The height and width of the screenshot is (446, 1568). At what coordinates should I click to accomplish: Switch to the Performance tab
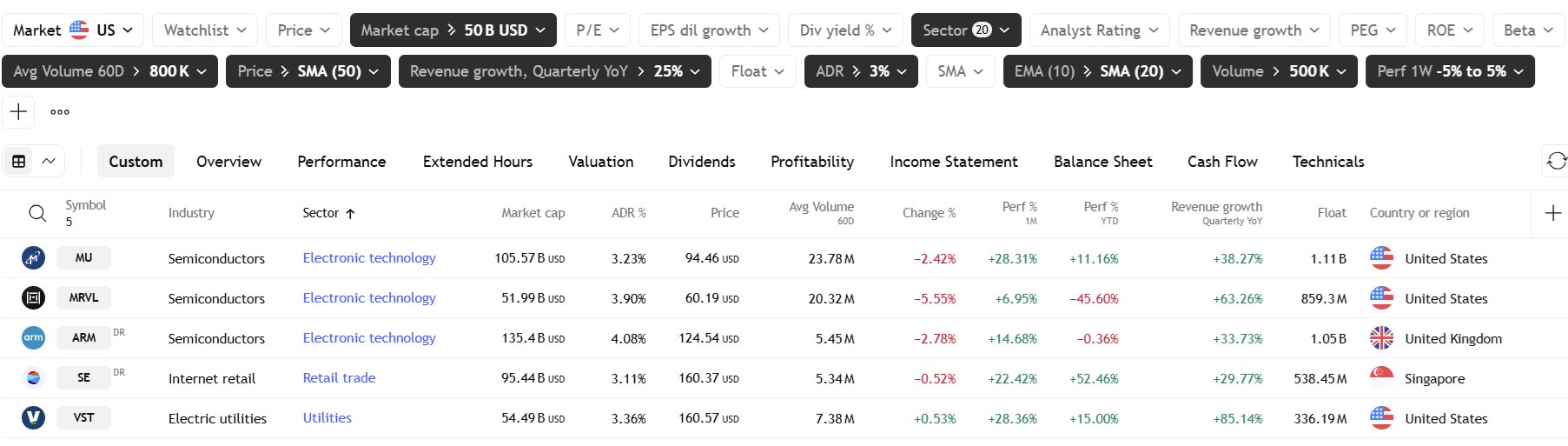pyautogui.click(x=341, y=162)
